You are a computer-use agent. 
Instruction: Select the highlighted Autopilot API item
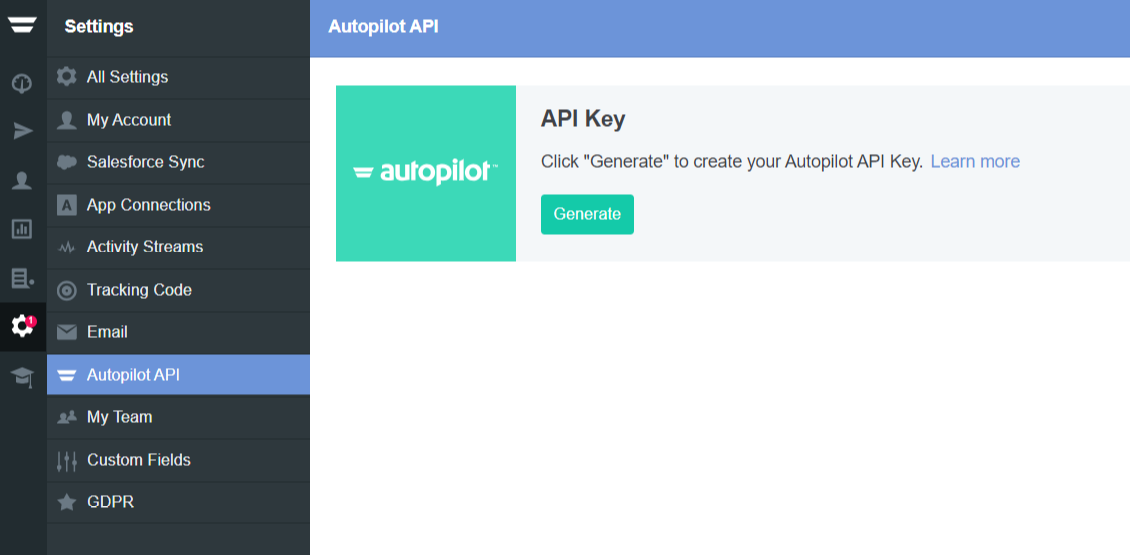click(178, 375)
